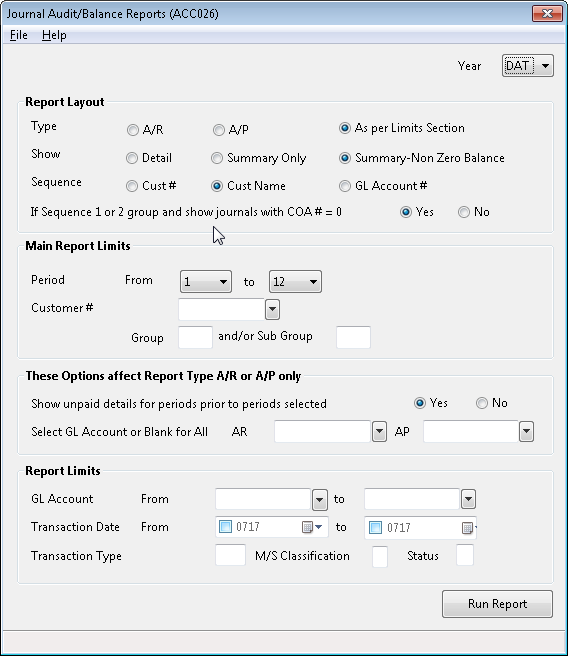
Task: Click the Run Report button
Action: (497, 604)
